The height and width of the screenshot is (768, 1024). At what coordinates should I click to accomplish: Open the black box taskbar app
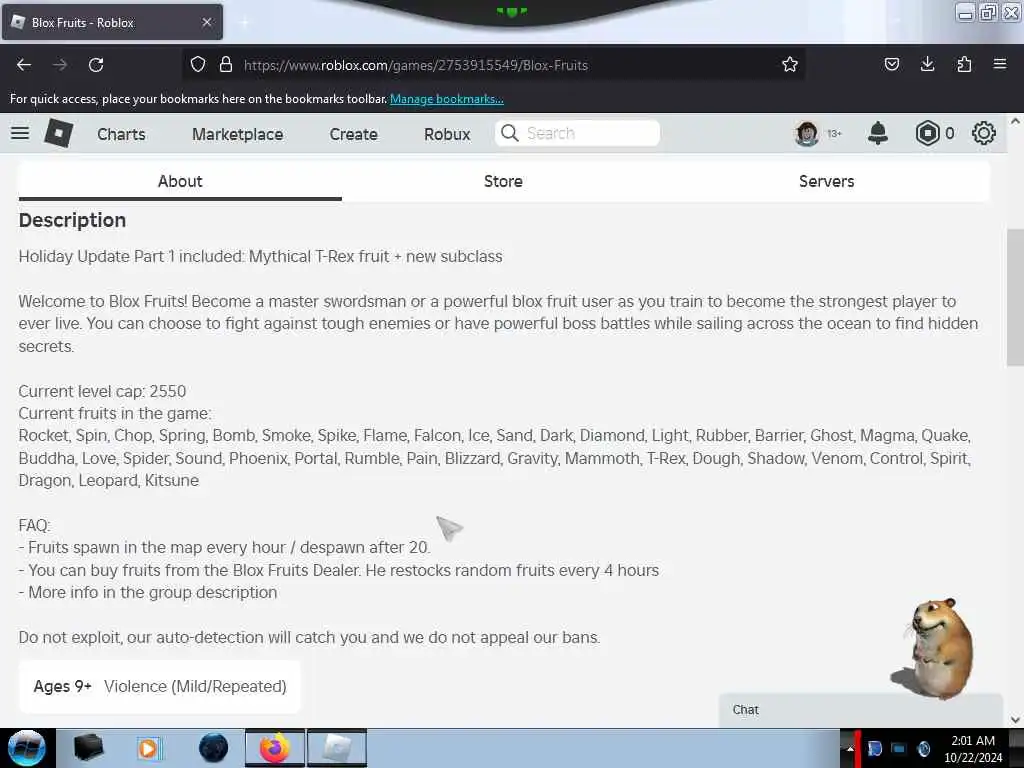[88, 748]
